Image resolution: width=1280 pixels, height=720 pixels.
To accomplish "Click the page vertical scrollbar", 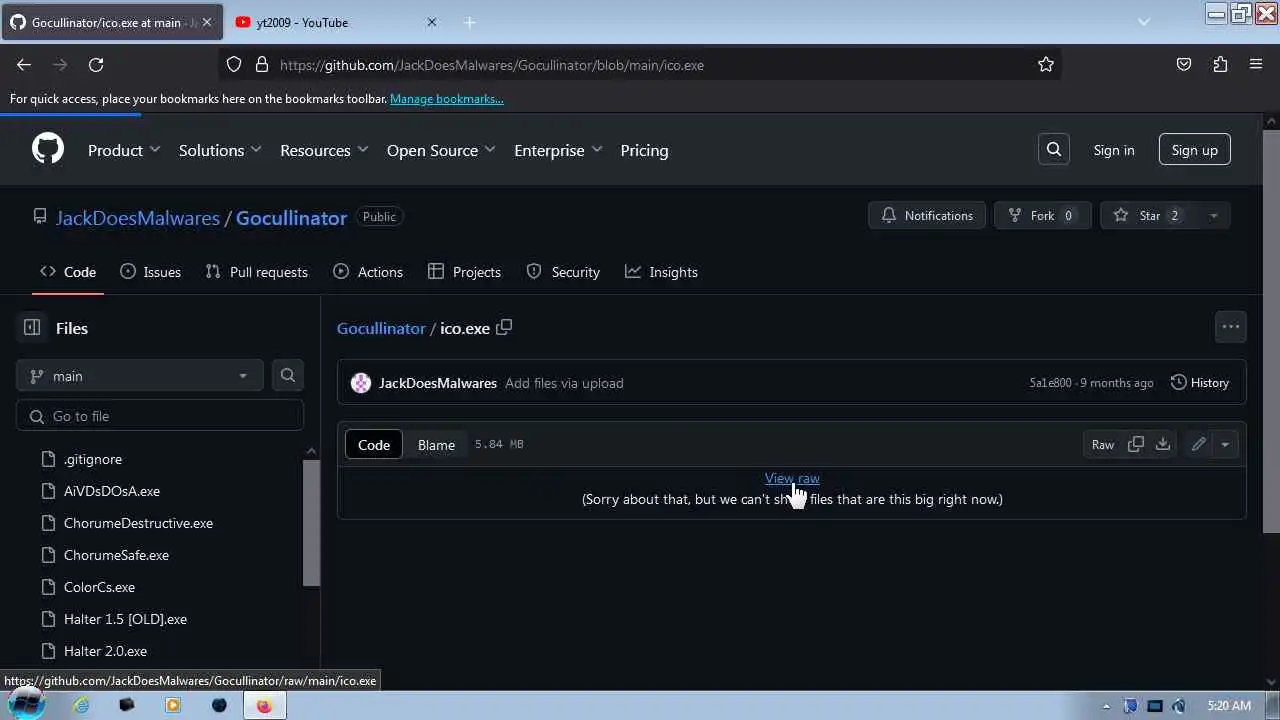I will point(1271,330).
